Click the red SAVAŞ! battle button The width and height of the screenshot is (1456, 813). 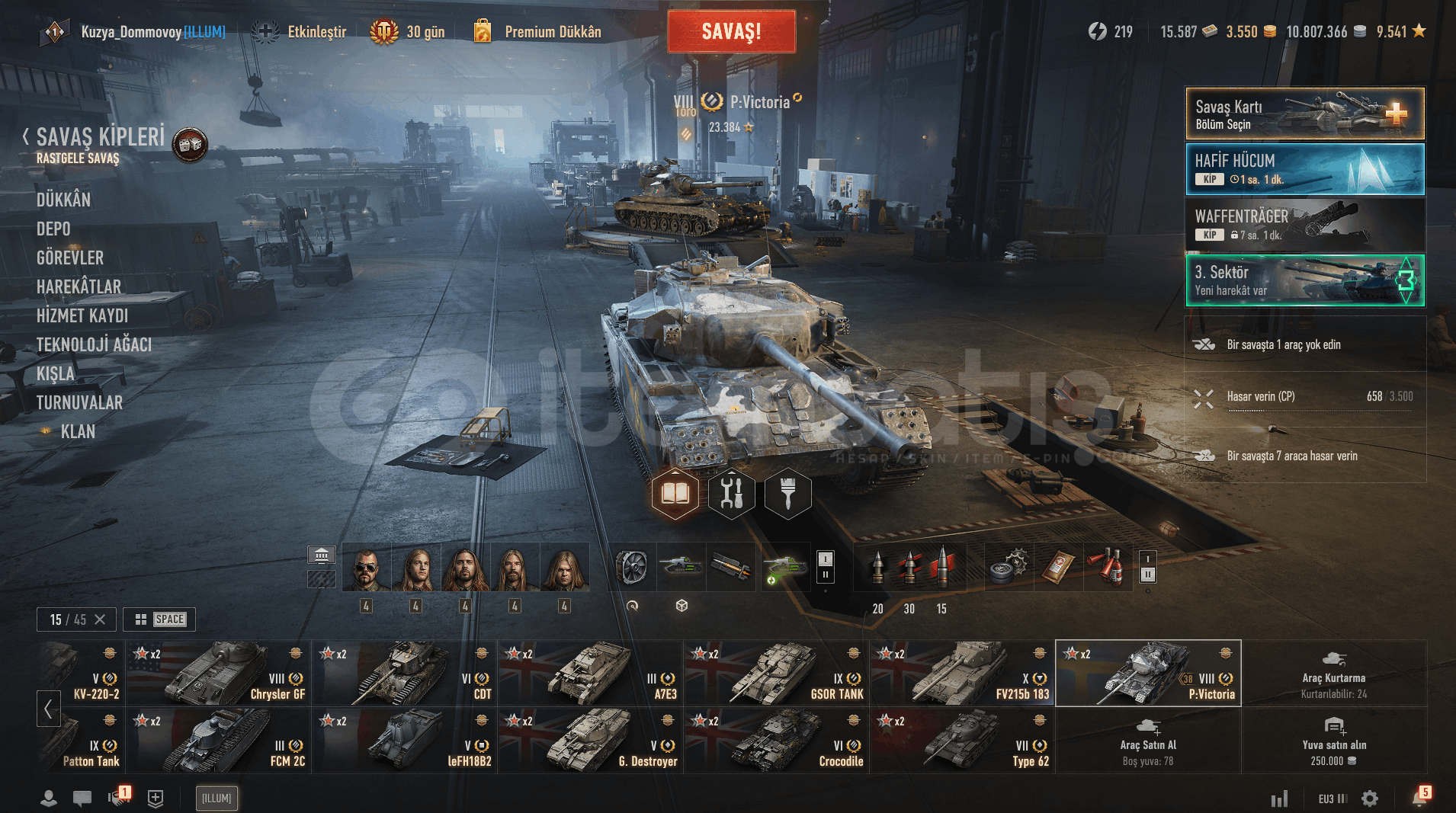pyautogui.click(x=731, y=31)
